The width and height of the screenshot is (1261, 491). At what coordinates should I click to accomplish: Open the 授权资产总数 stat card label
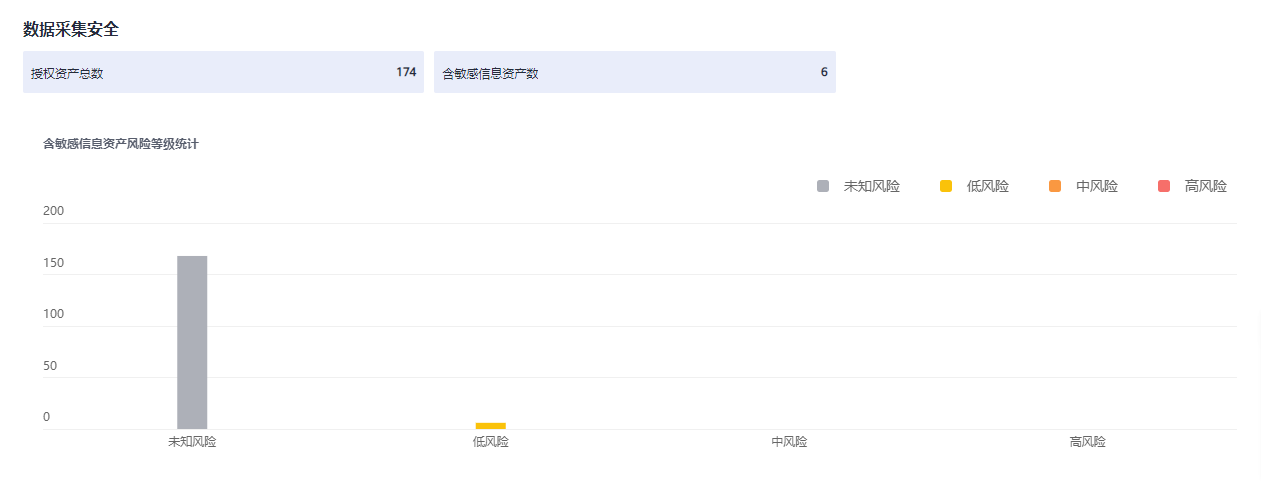point(67,73)
